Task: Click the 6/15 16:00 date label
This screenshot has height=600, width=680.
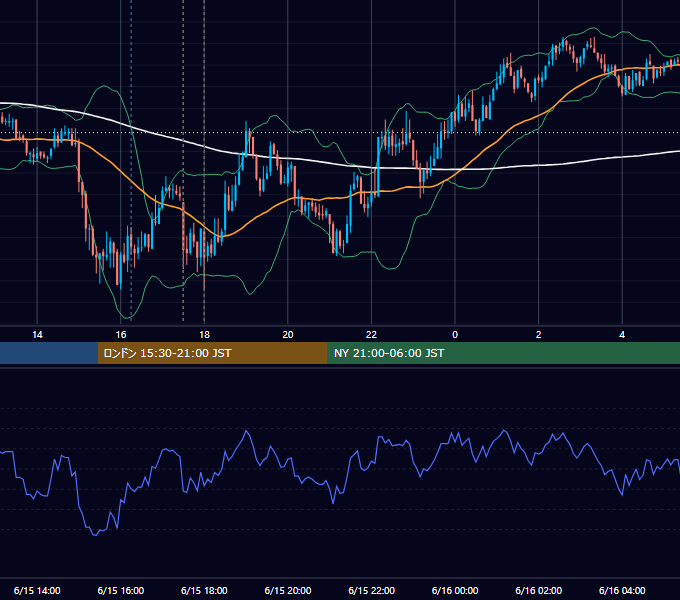Action: pyautogui.click(x=121, y=590)
